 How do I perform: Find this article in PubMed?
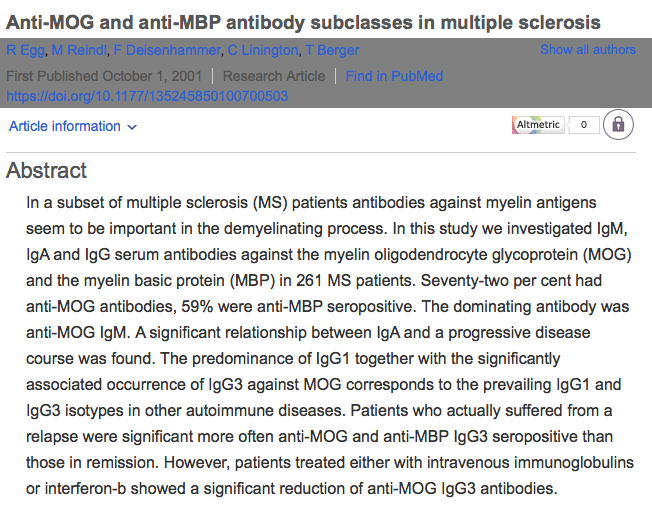pos(394,76)
